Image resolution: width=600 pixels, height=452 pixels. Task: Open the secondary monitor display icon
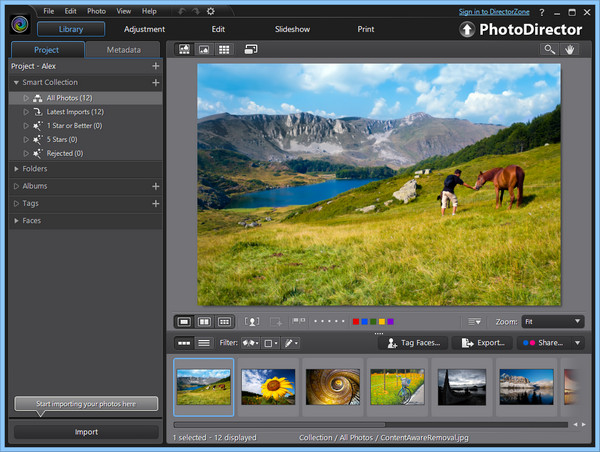[250, 49]
